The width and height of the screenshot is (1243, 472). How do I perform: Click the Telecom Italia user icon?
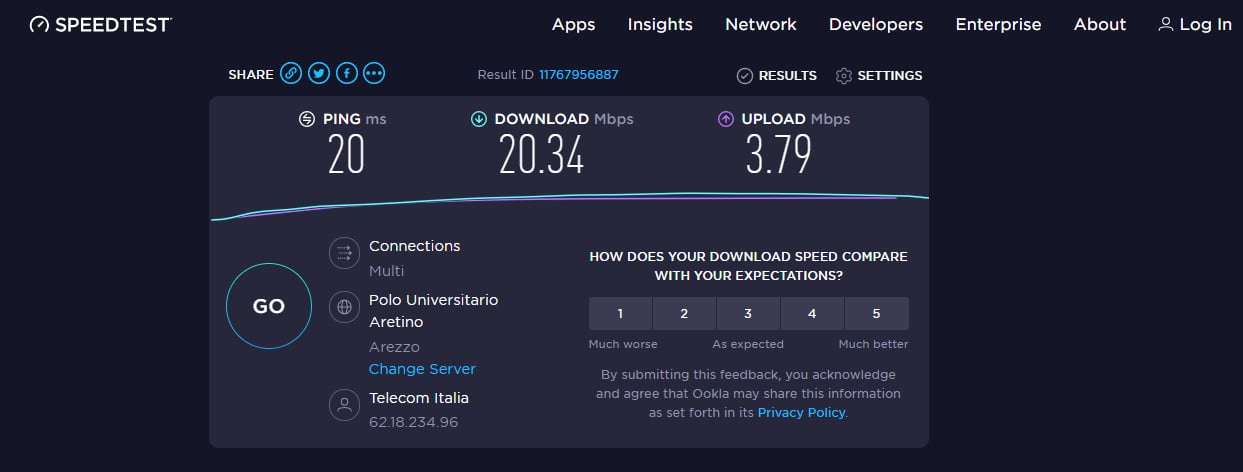344,405
